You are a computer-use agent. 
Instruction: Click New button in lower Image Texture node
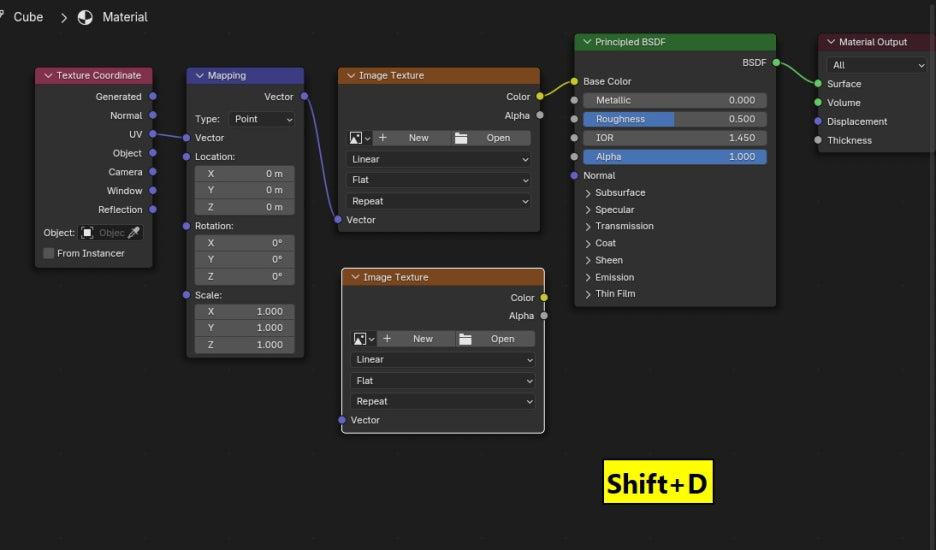click(416, 339)
